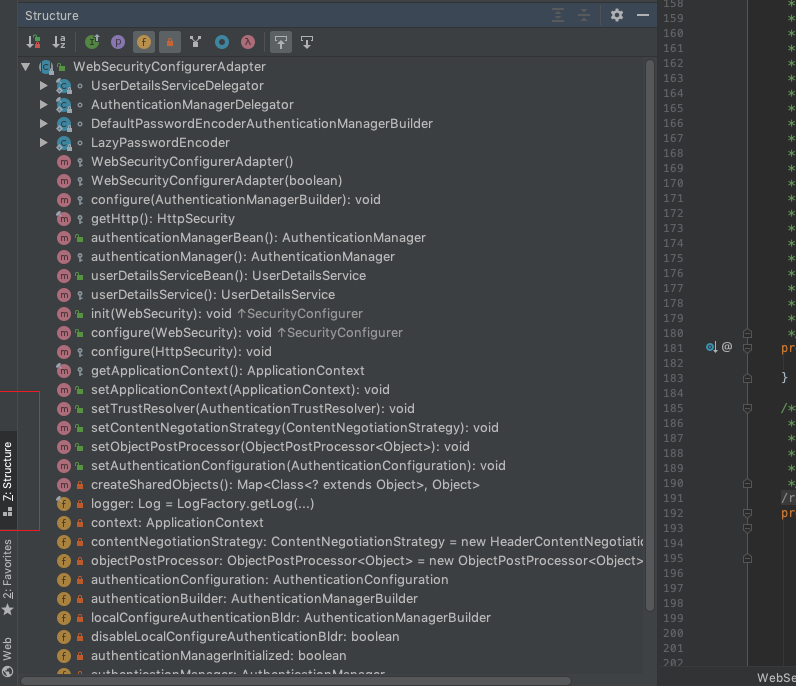Select setContentNegotationStrategy method row
The width and height of the screenshot is (796, 686).
294,428
